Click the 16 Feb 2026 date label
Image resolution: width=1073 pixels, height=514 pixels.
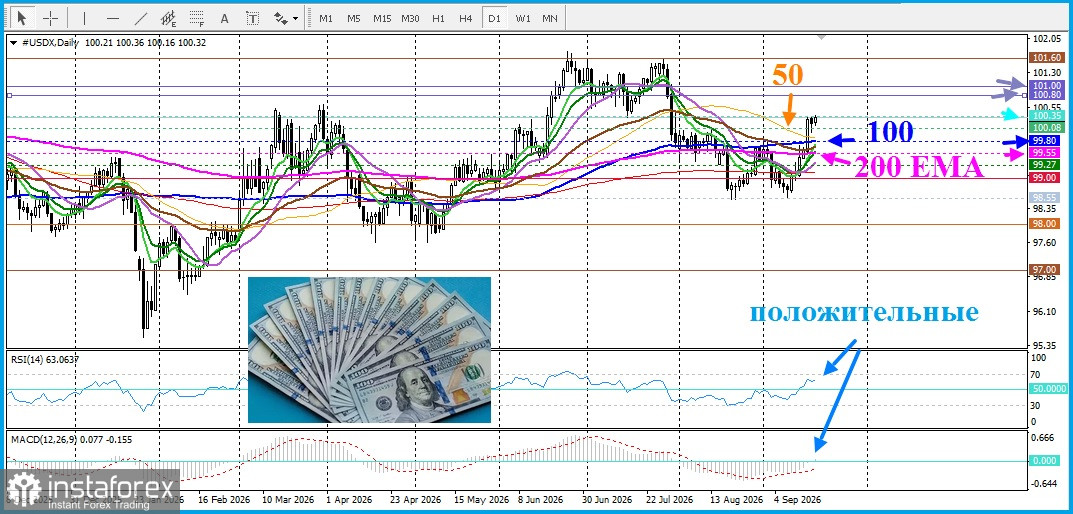click(225, 500)
